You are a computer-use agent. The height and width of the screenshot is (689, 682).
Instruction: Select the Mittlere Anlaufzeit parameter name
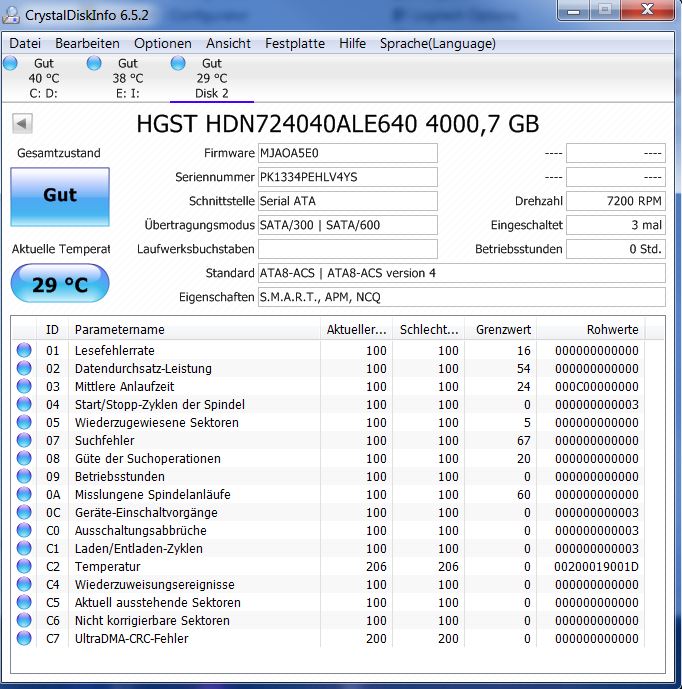tap(124, 387)
